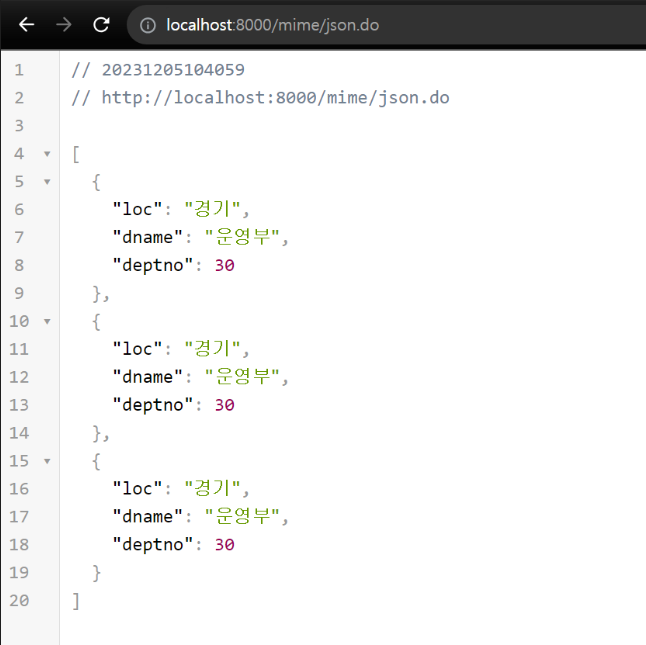Collapse the second object on line 10
Image resolution: width=646 pixels, height=645 pixels.
coord(47,322)
